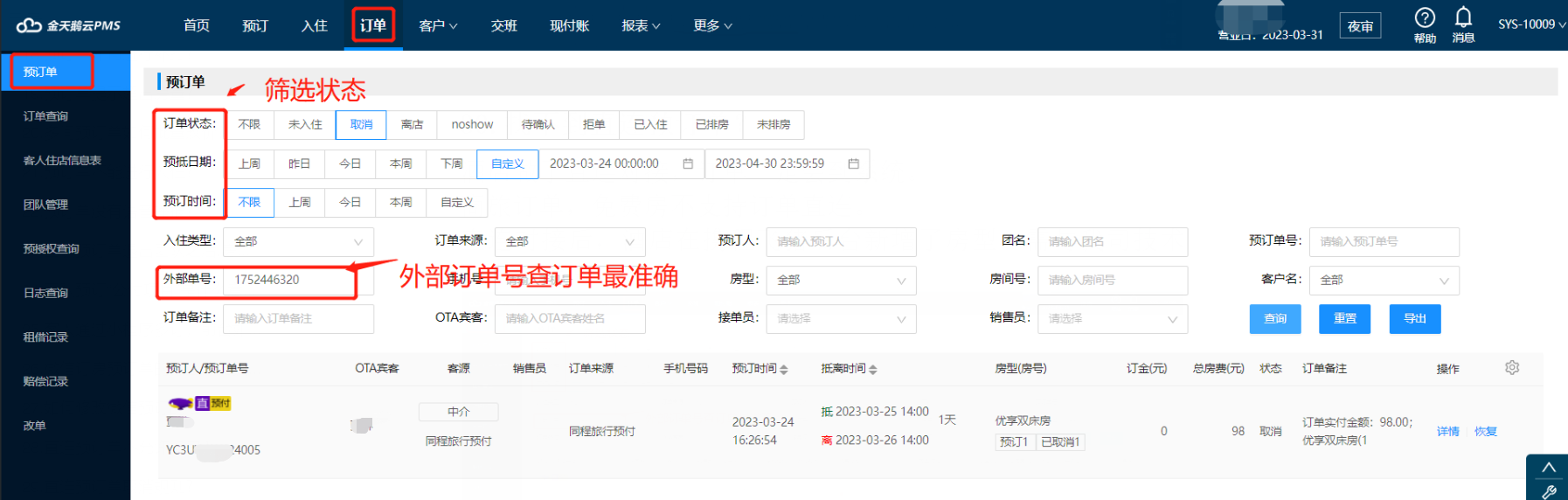The image size is (1568, 500).
Task: Open calendar icon of start date
Action: point(688,163)
